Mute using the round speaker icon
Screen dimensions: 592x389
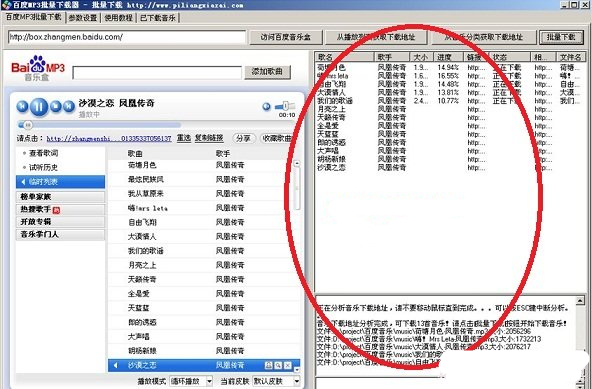(x=267, y=107)
